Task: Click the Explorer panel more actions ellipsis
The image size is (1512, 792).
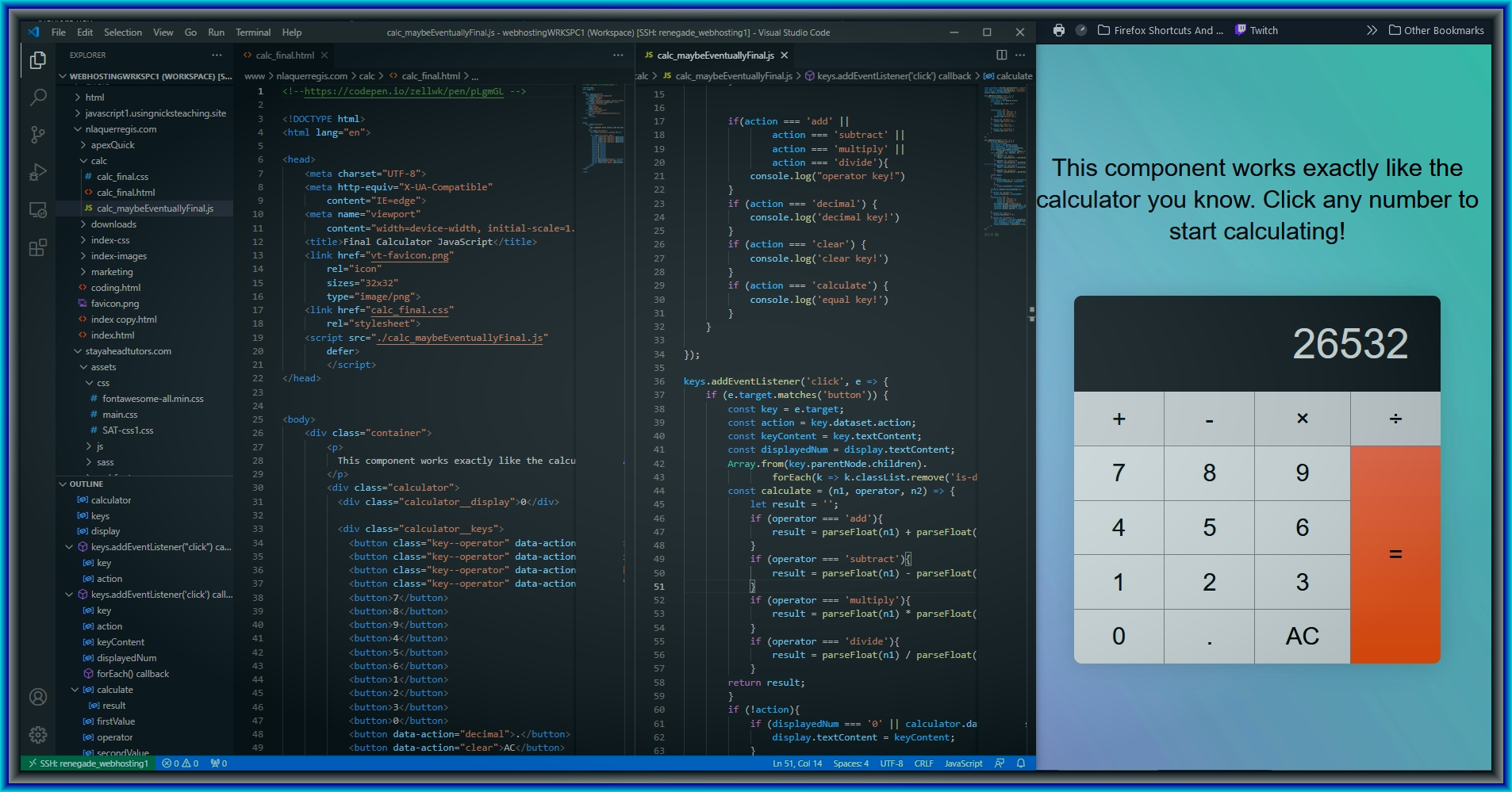Action: click(217, 55)
